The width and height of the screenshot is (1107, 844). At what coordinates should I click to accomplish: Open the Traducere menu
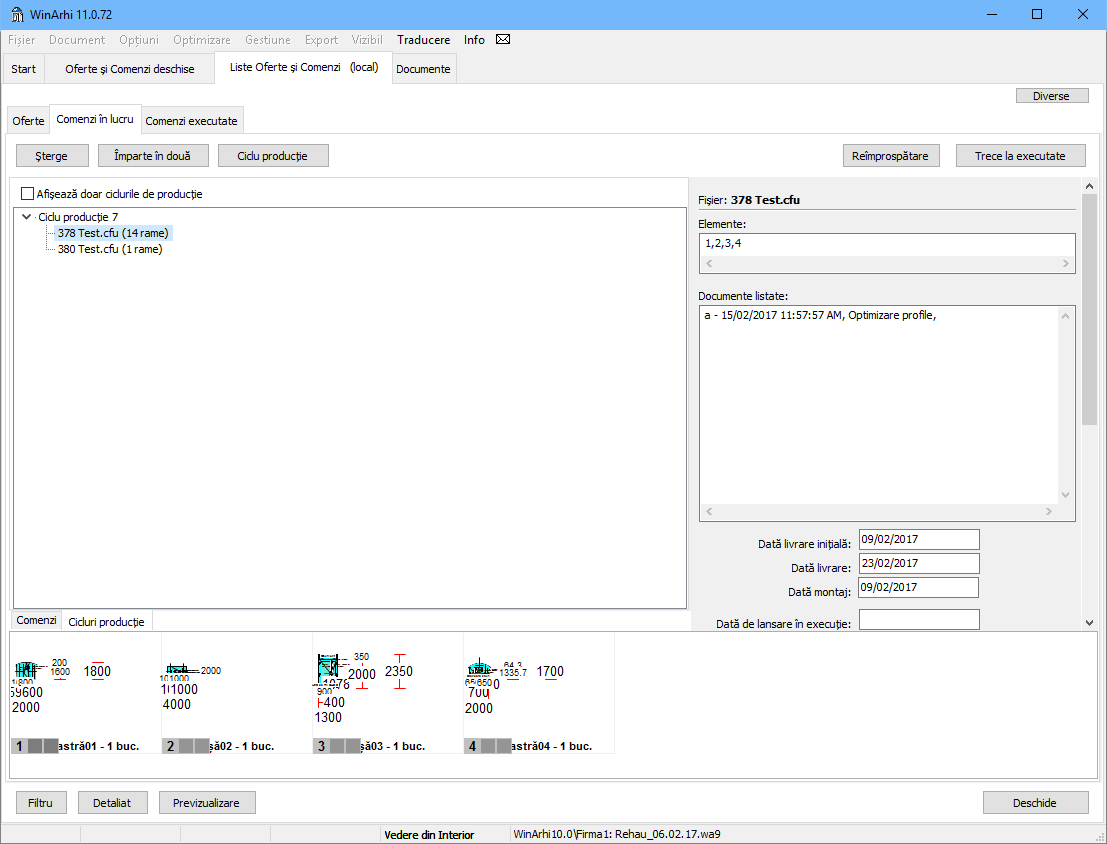click(423, 40)
